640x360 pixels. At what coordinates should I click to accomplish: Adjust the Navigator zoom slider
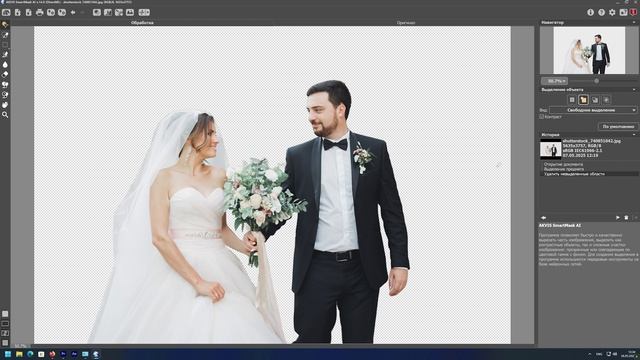pyautogui.click(x=597, y=81)
